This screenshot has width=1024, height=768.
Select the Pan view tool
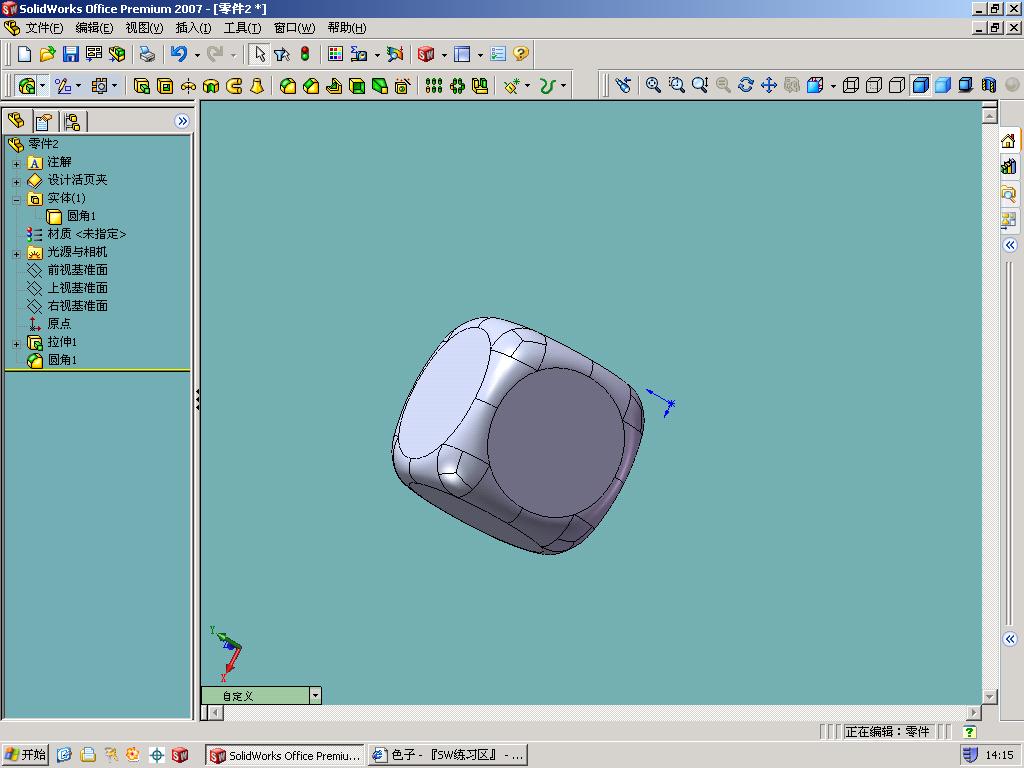click(x=769, y=86)
